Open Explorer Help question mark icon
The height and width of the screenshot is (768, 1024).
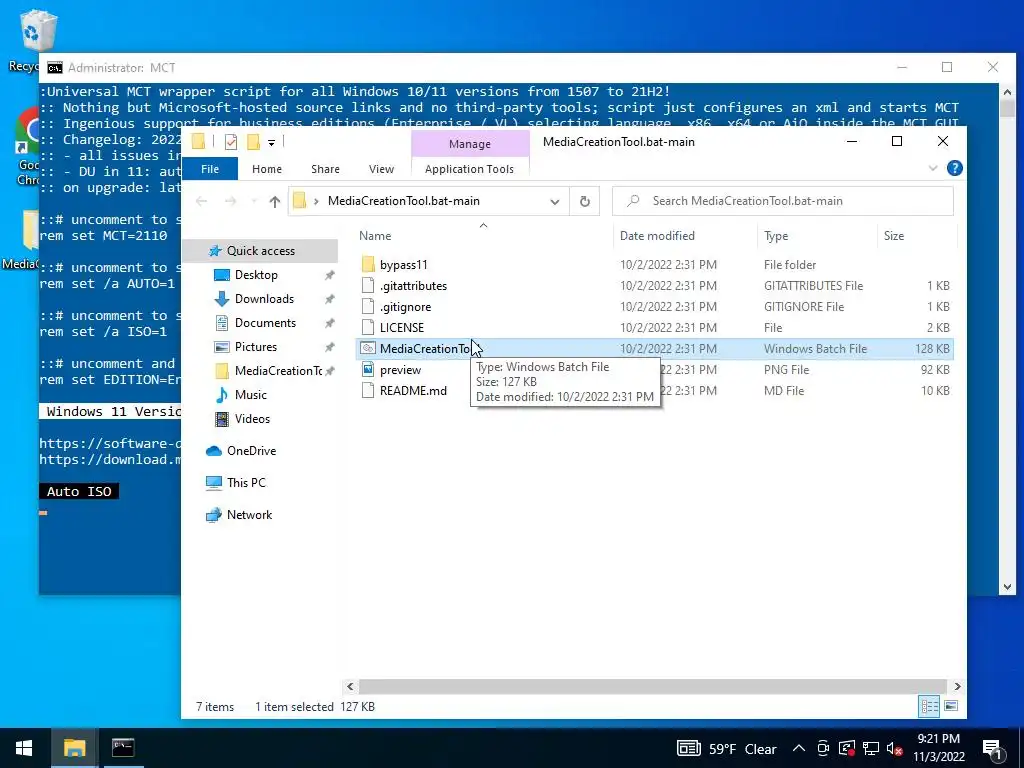[954, 168]
